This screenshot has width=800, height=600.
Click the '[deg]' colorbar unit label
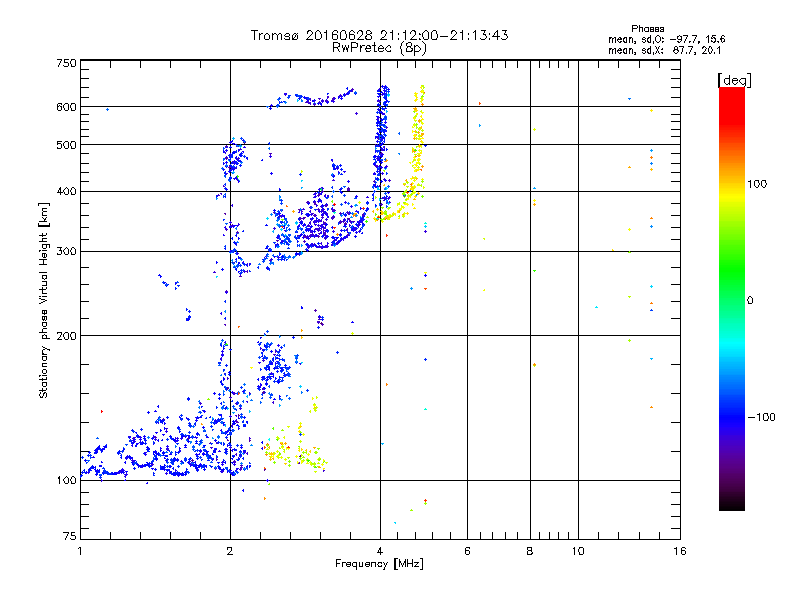click(x=734, y=80)
